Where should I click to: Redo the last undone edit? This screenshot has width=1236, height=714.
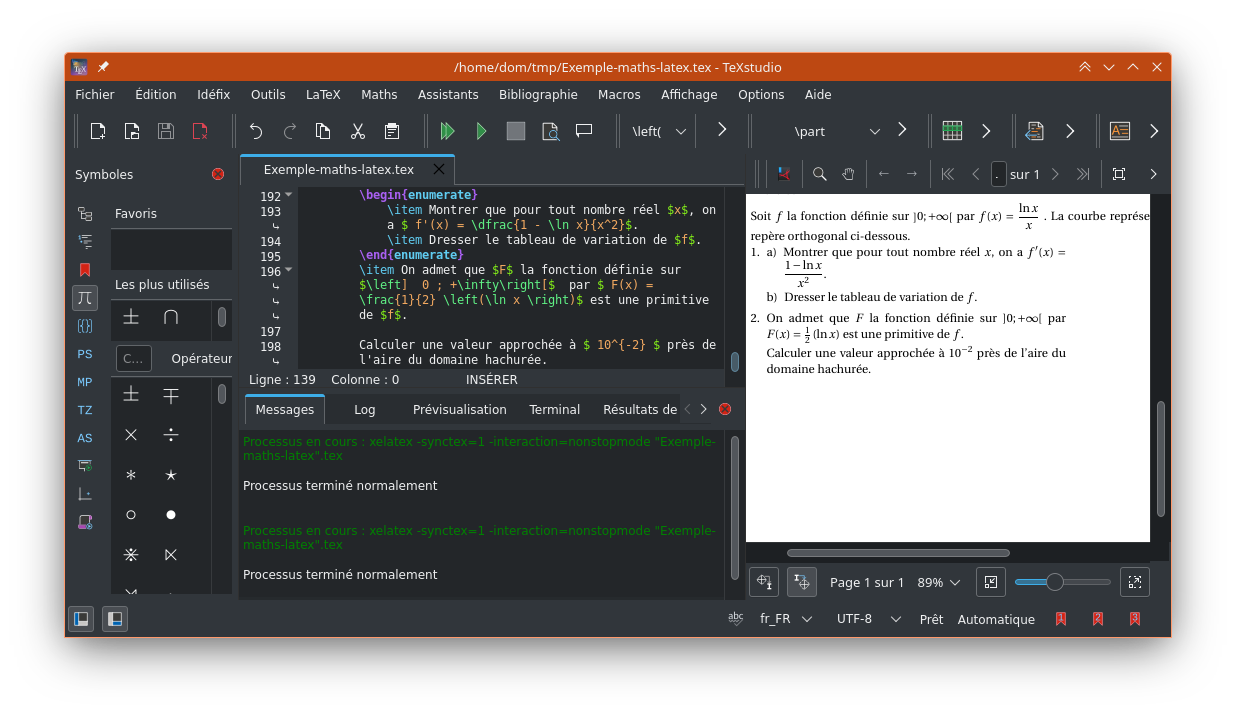[x=290, y=131]
